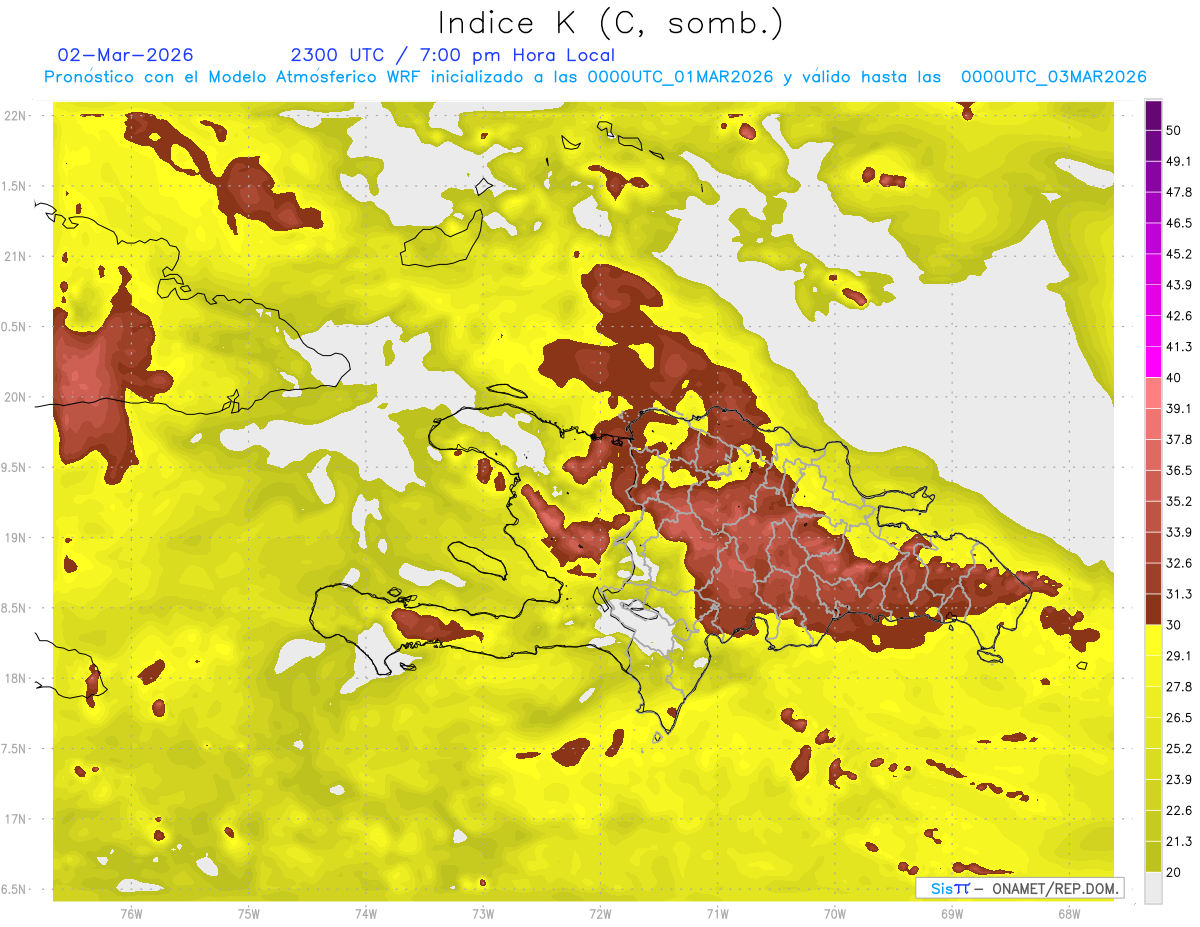Pick the magenta swatch between 40 and 41.3

pos(1153,362)
